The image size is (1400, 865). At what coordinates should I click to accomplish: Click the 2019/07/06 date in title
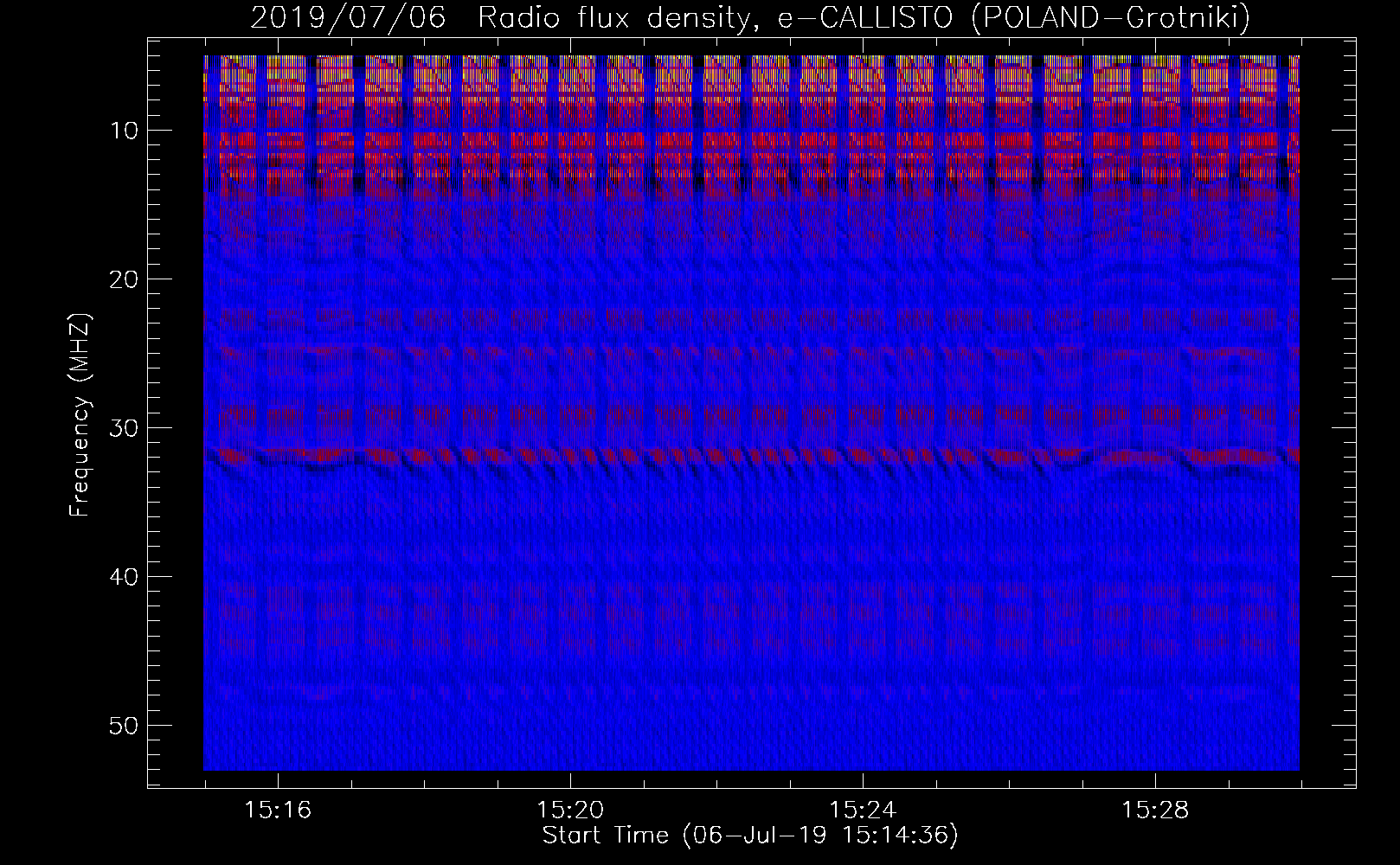click(348, 17)
